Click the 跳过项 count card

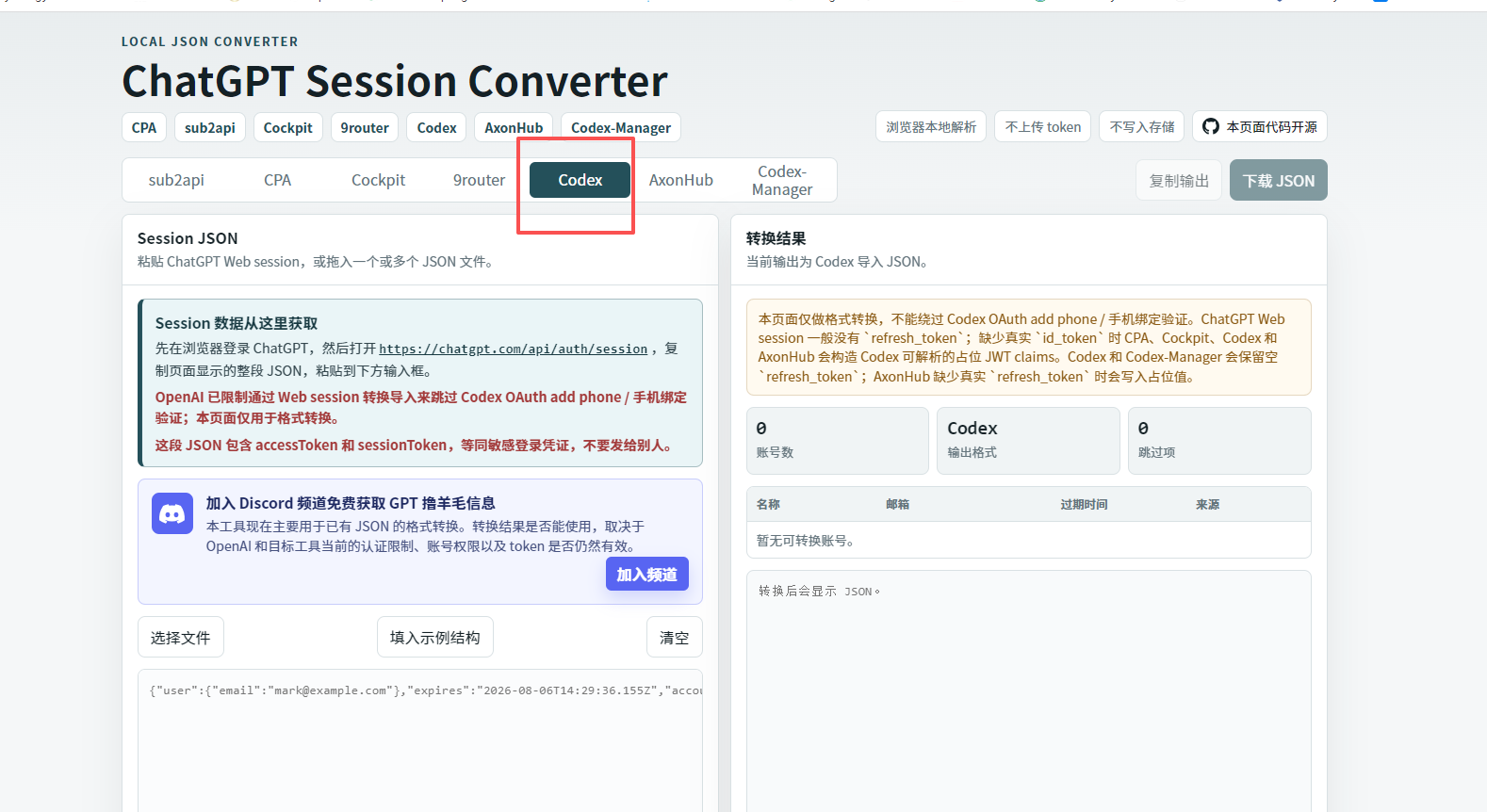pos(1219,440)
